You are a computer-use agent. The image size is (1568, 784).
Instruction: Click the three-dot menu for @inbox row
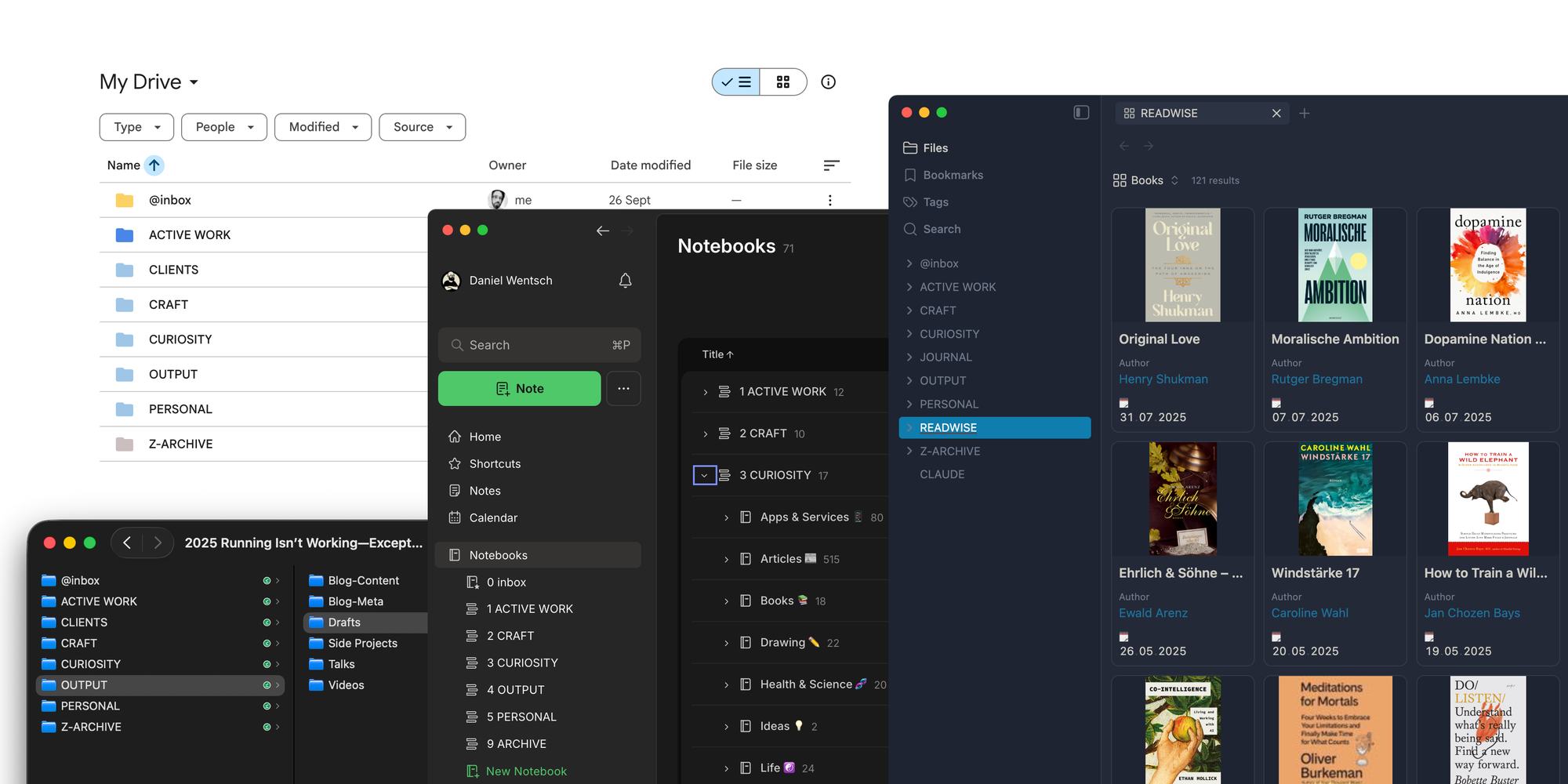click(x=829, y=200)
